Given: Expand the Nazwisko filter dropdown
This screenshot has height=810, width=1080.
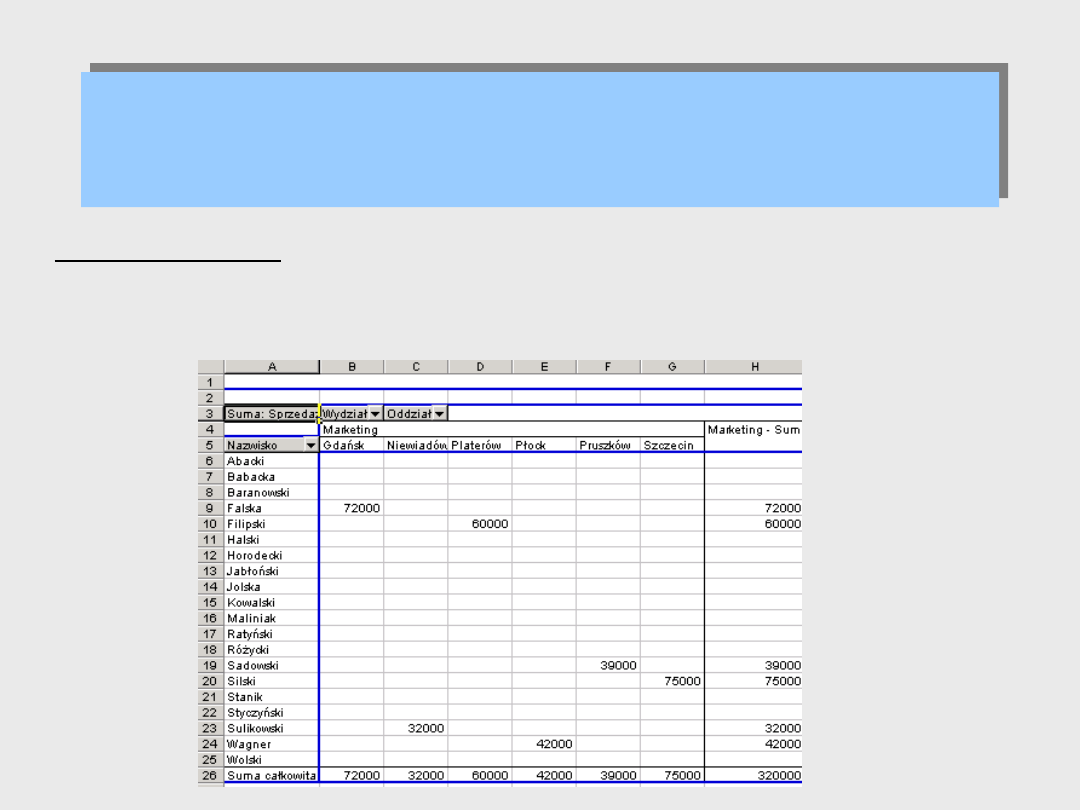Looking at the screenshot, I should (x=310, y=446).
